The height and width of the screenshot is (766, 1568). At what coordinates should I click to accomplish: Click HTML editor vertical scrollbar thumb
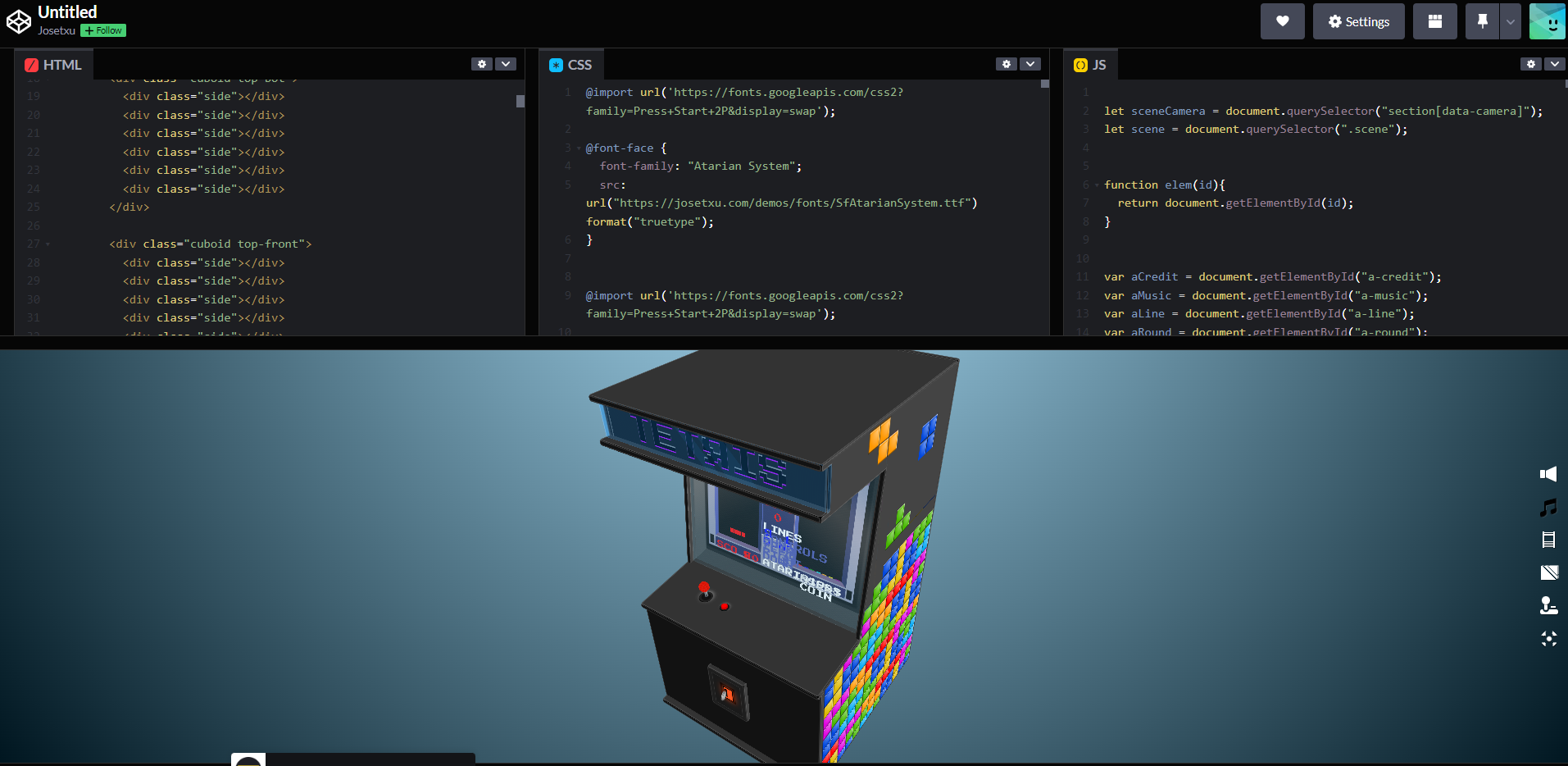pos(520,102)
